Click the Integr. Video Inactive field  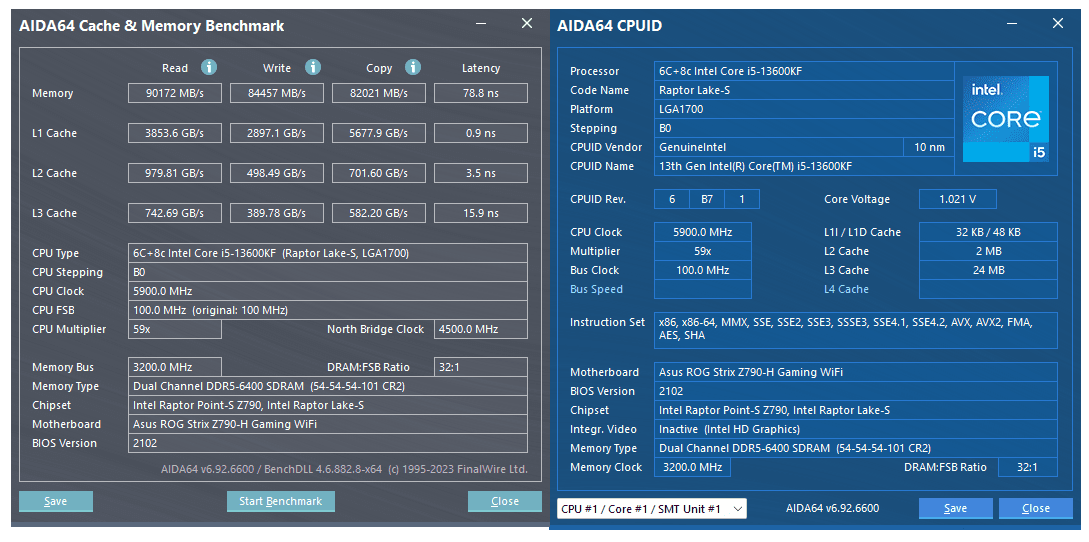pos(856,429)
